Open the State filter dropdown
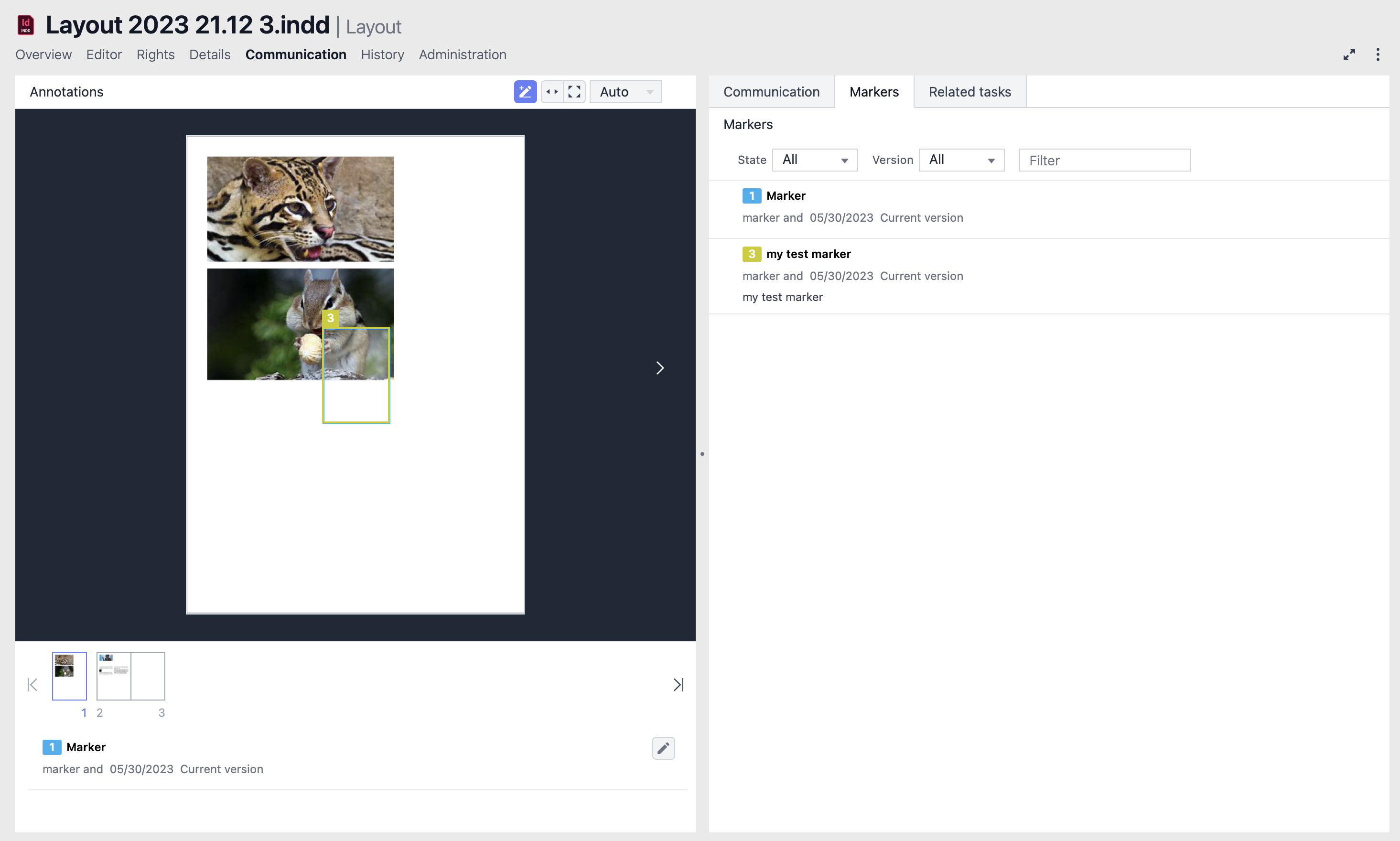This screenshot has height=841, width=1400. pyautogui.click(x=814, y=160)
